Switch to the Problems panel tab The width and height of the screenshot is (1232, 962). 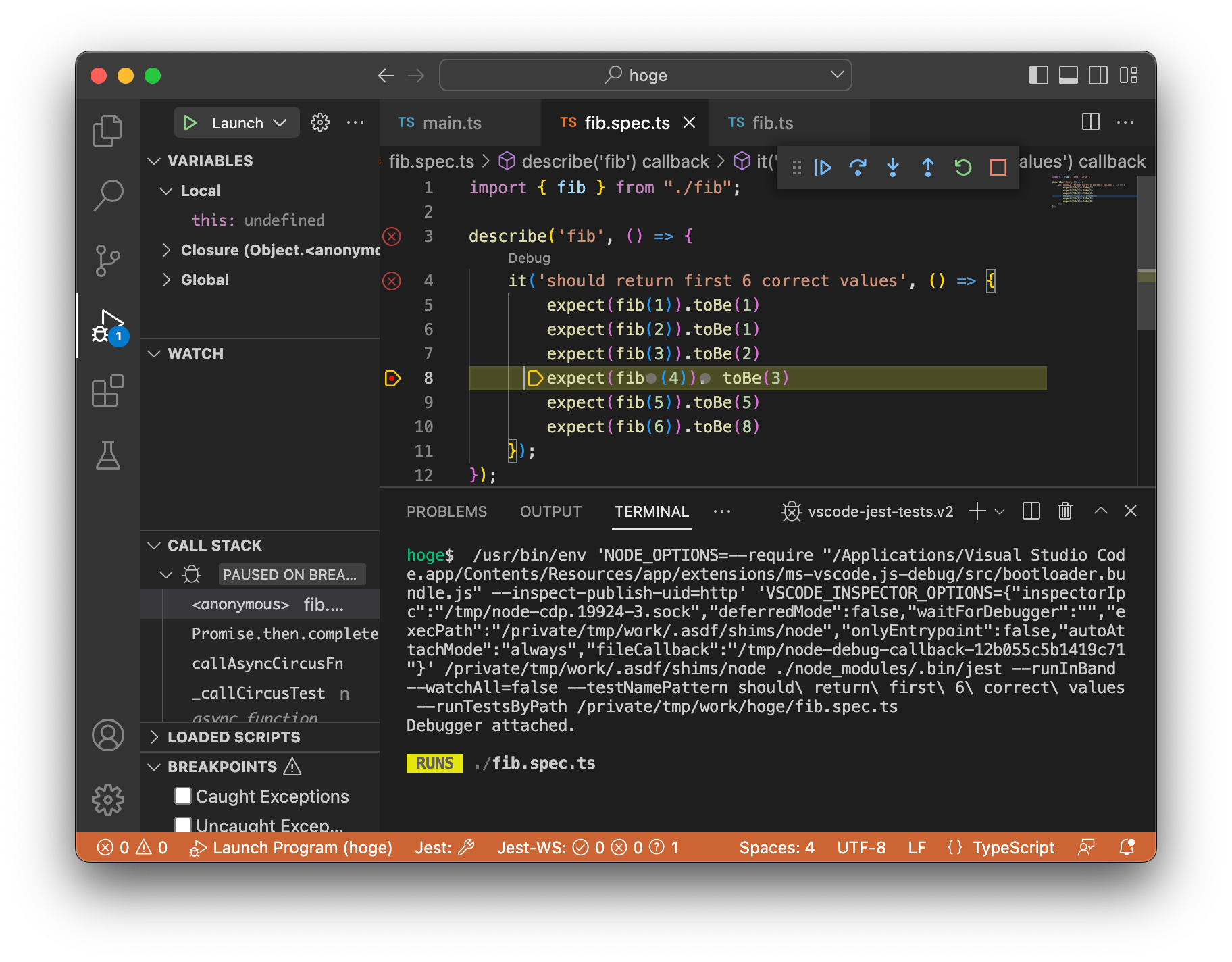[x=446, y=511]
